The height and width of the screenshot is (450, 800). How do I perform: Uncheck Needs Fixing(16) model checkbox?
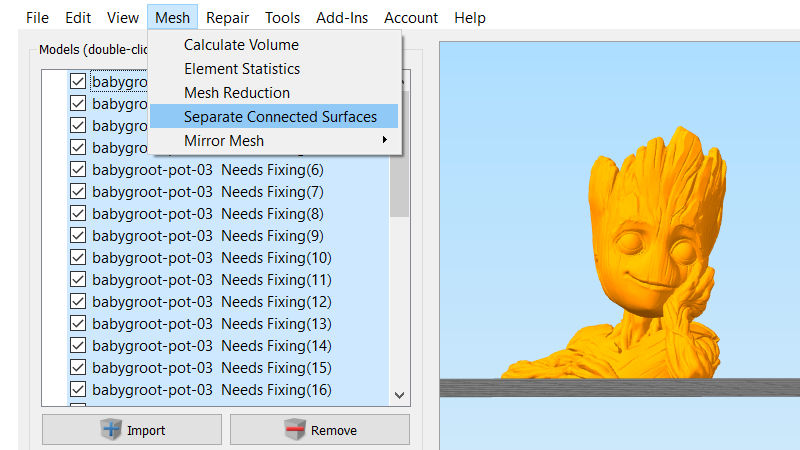pos(78,389)
